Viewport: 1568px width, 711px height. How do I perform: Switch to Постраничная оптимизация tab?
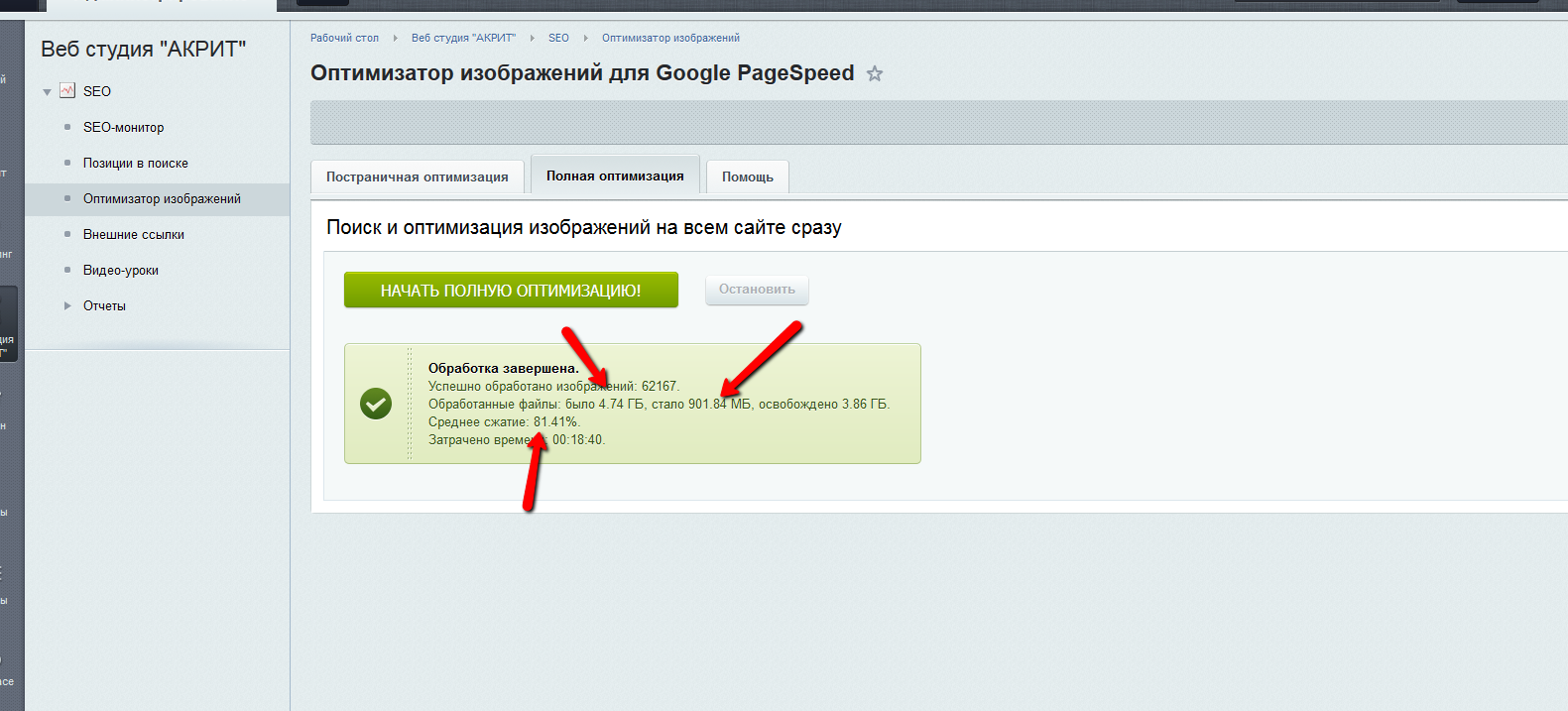tap(417, 177)
